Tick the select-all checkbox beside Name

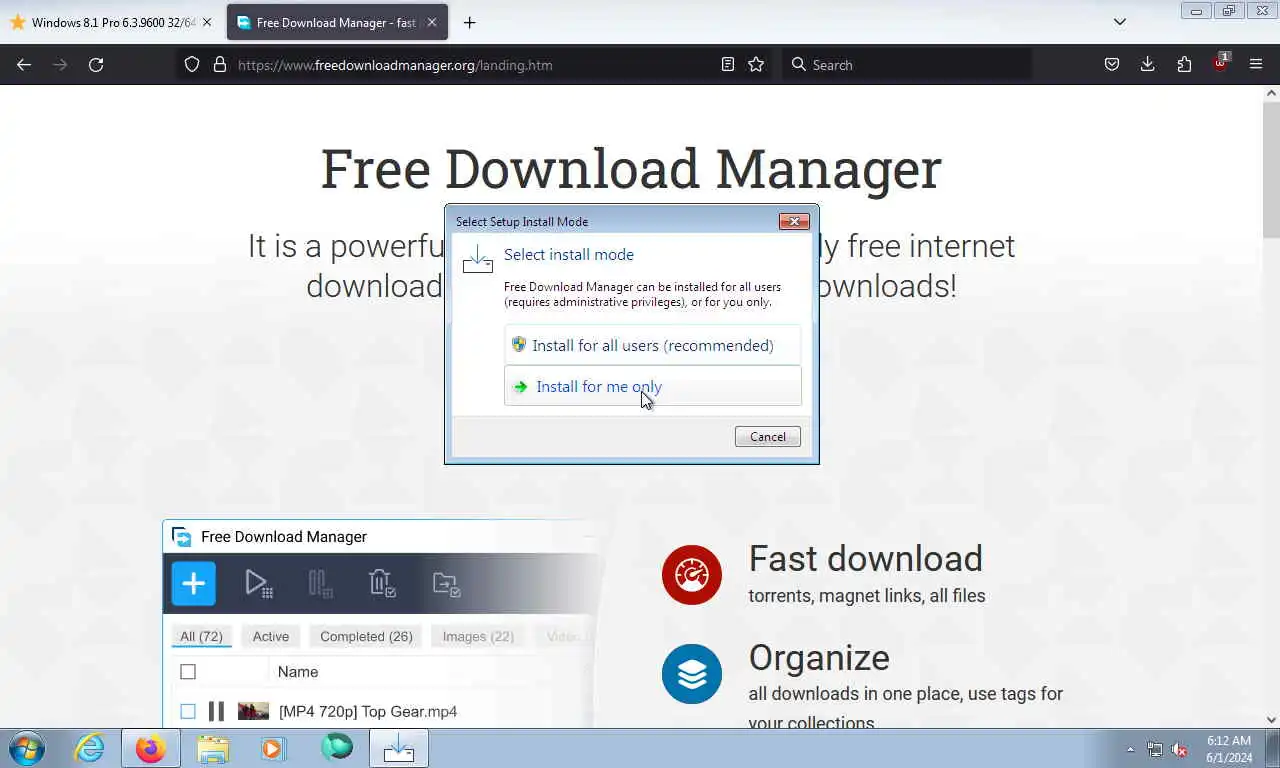[188, 672]
